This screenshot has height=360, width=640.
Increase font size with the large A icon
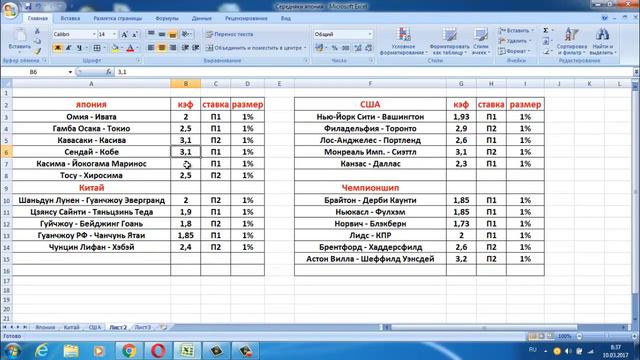125,35
